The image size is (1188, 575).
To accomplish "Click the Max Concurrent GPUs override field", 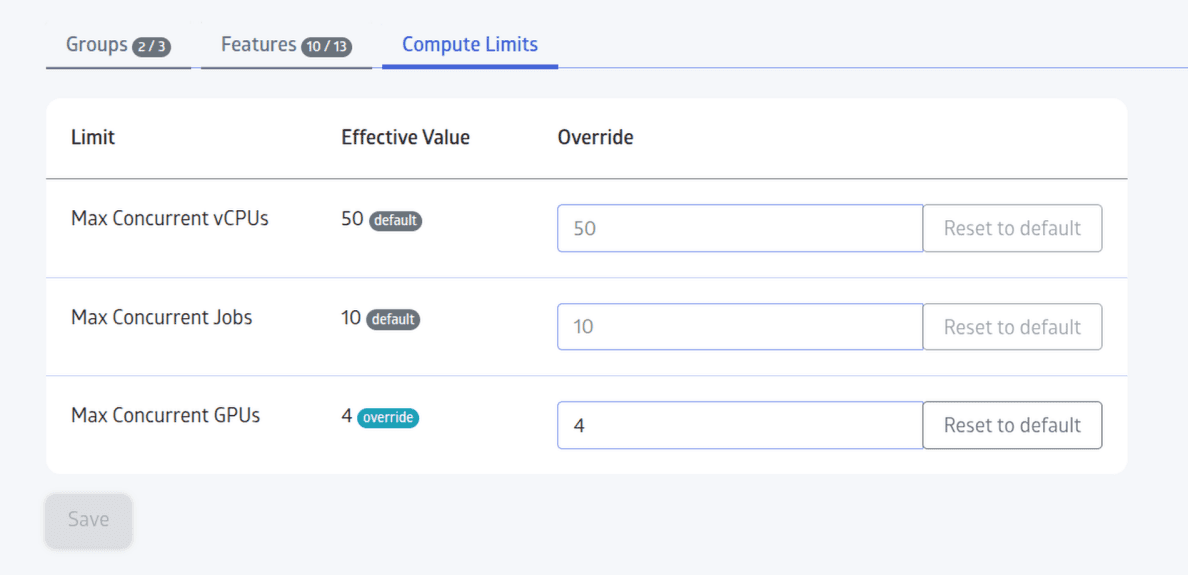I will (740, 425).
